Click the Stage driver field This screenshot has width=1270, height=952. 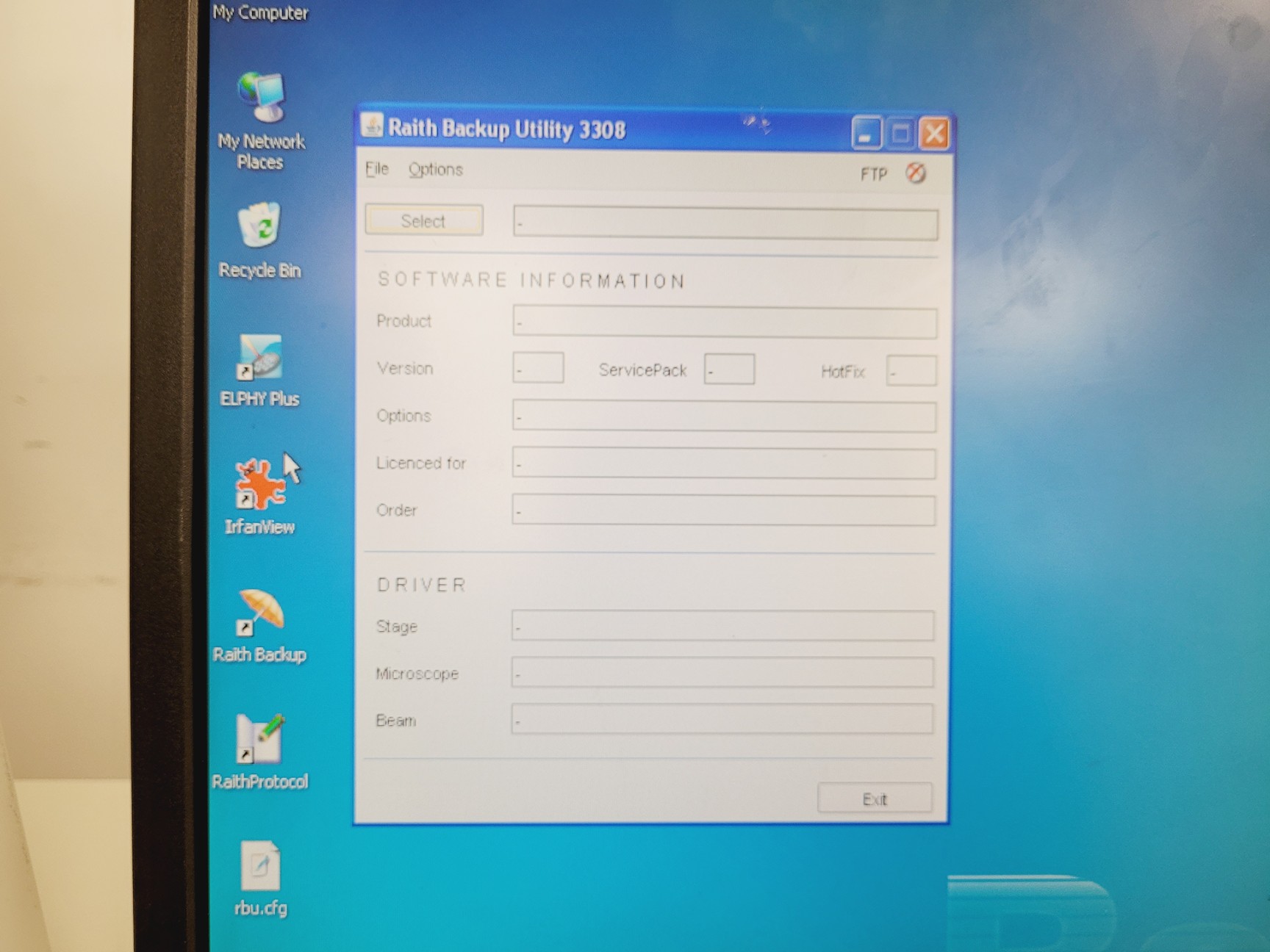click(723, 626)
